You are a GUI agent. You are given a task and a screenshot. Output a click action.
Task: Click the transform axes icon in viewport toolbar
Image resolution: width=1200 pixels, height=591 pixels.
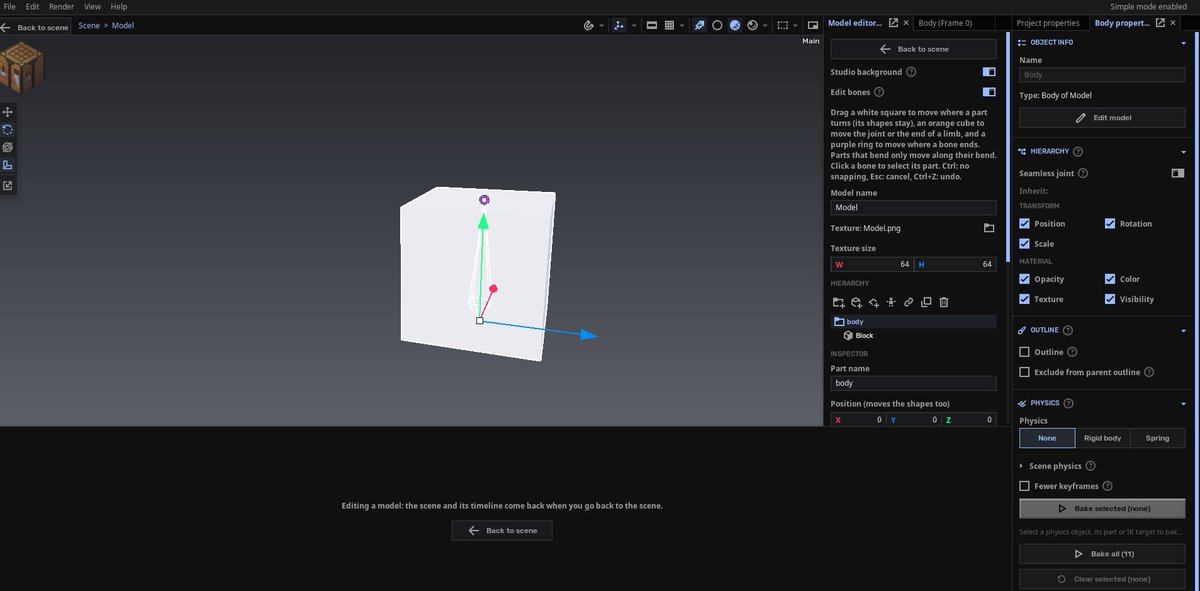620,25
